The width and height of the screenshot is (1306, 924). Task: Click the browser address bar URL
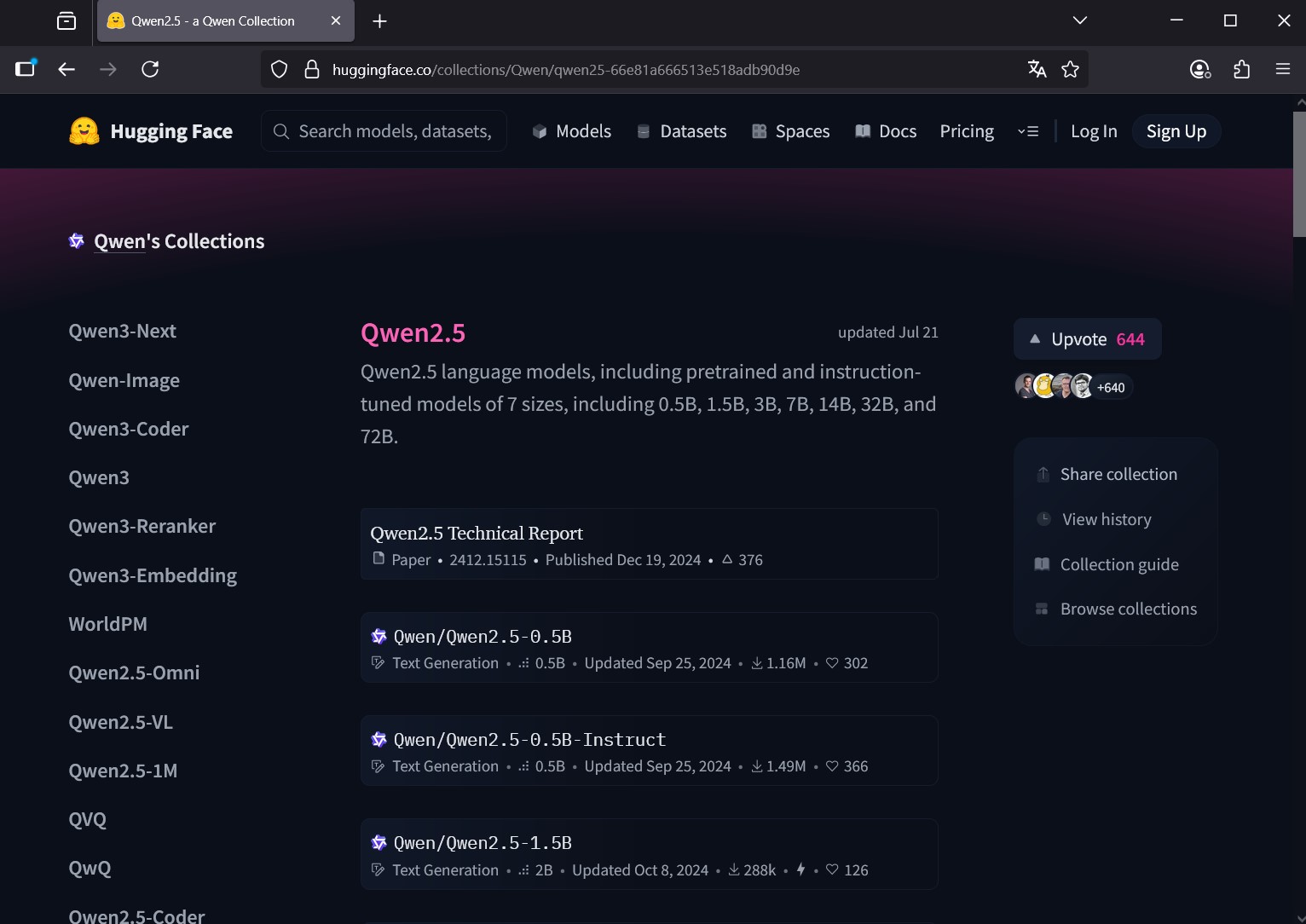pyautogui.click(x=566, y=70)
